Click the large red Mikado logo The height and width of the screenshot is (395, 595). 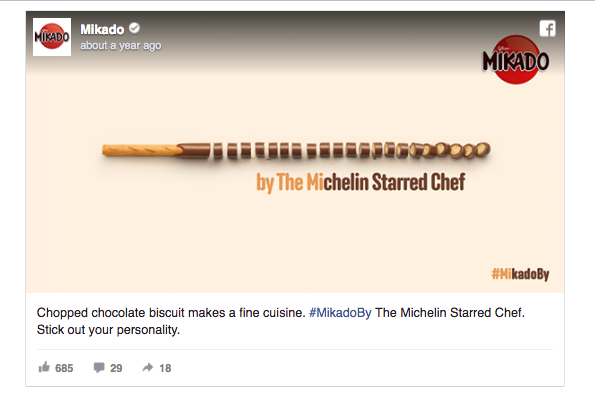pyautogui.click(x=516, y=60)
